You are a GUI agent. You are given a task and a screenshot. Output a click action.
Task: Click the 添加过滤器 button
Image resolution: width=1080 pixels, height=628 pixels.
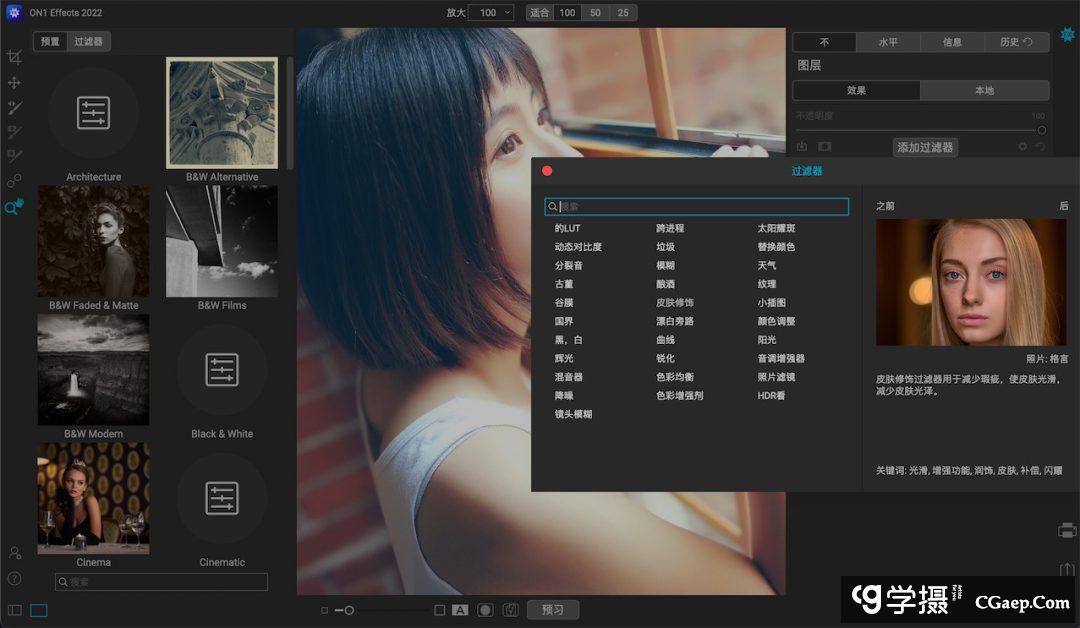[925, 147]
